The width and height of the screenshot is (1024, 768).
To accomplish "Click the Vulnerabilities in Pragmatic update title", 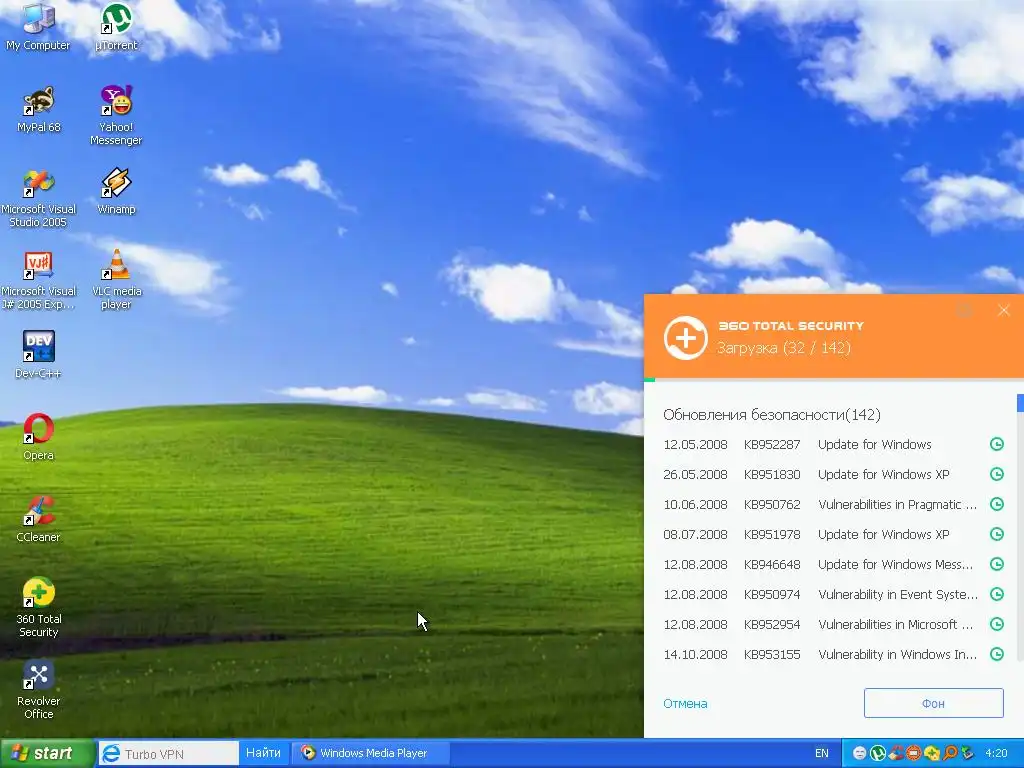I will pos(897,504).
